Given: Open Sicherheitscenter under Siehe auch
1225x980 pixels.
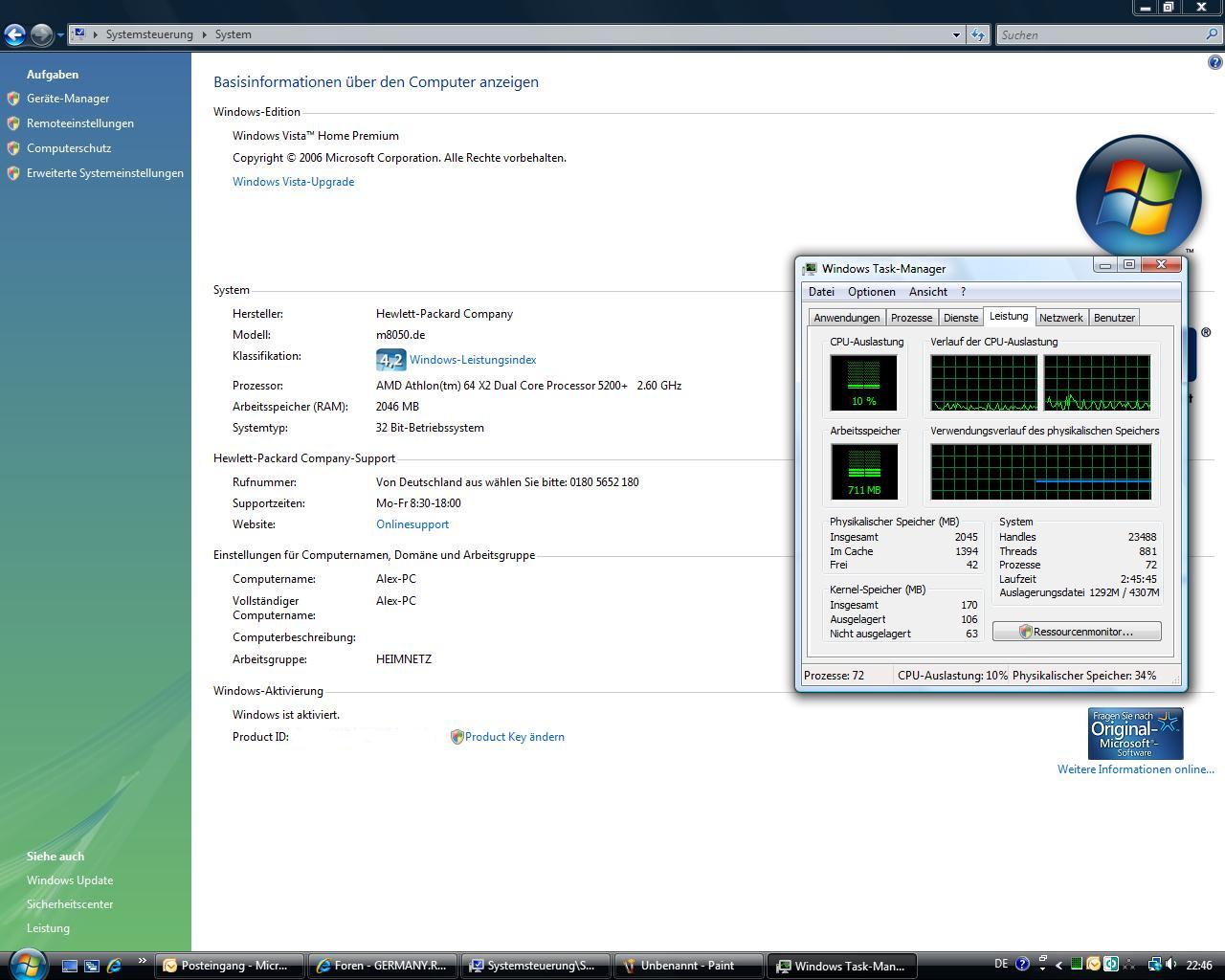Looking at the screenshot, I should tap(70, 904).
